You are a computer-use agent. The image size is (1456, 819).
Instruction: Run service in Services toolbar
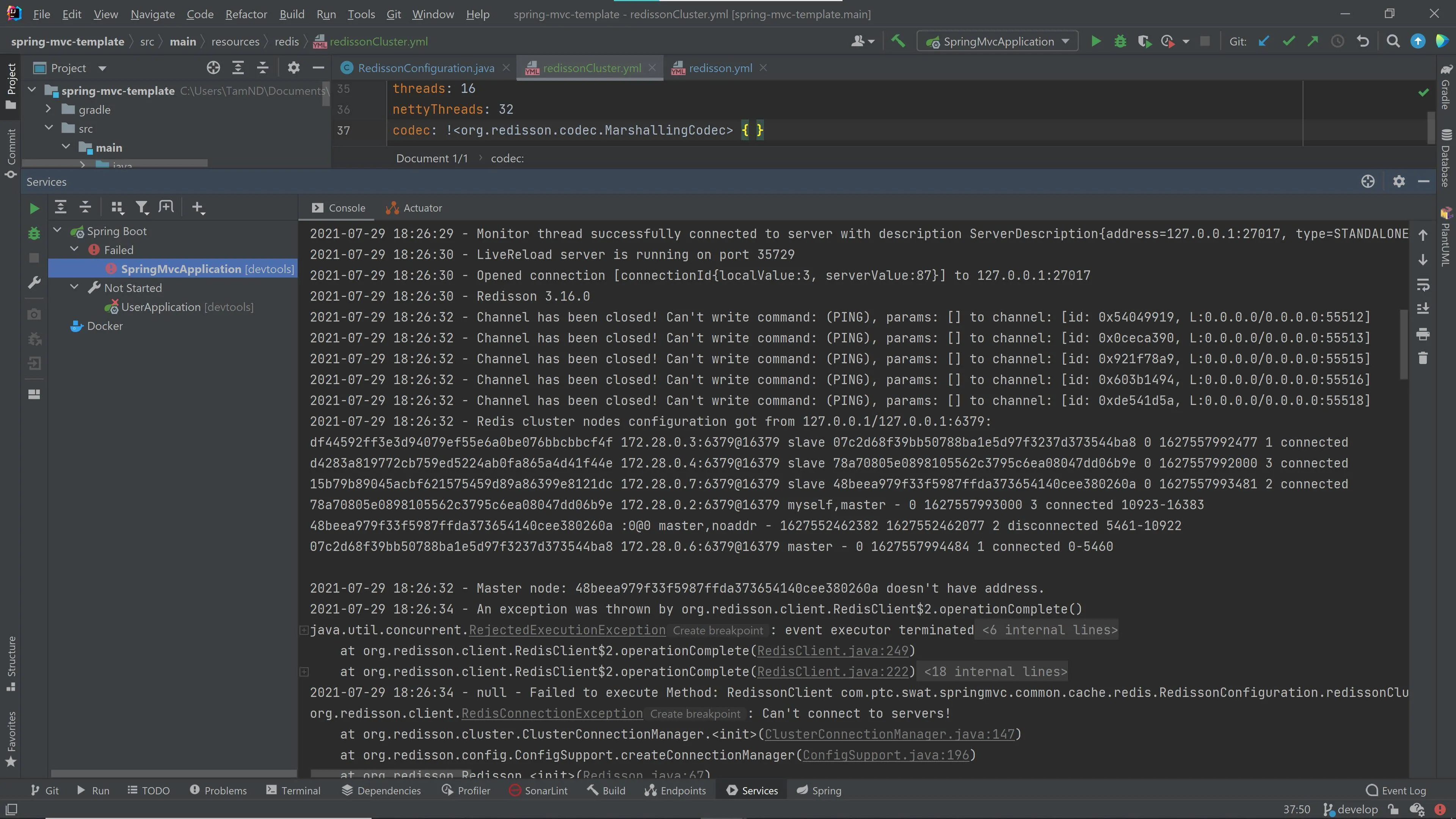[34, 209]
